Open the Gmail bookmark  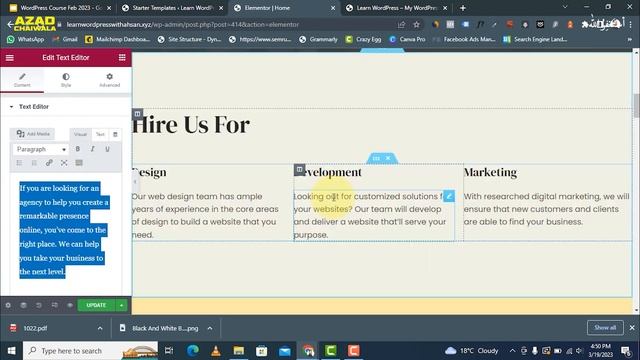click(64, 40)
